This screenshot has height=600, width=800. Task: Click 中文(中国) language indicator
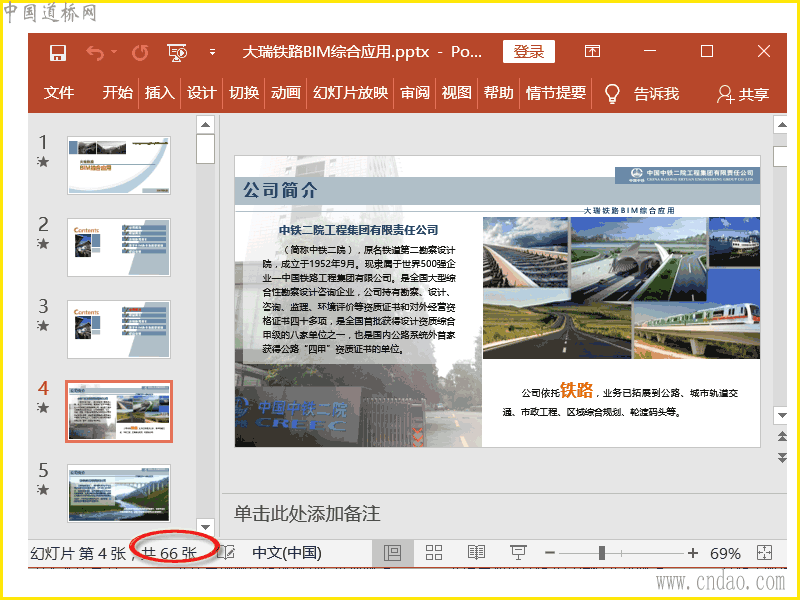click(x=287, y=553)
